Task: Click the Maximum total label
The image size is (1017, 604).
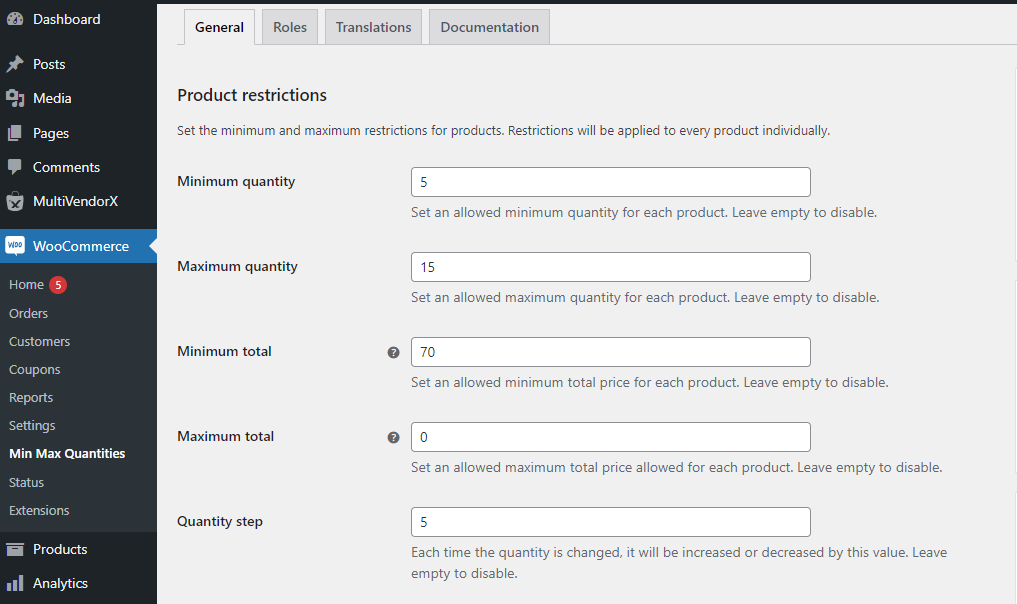Action: pos(226,437)
